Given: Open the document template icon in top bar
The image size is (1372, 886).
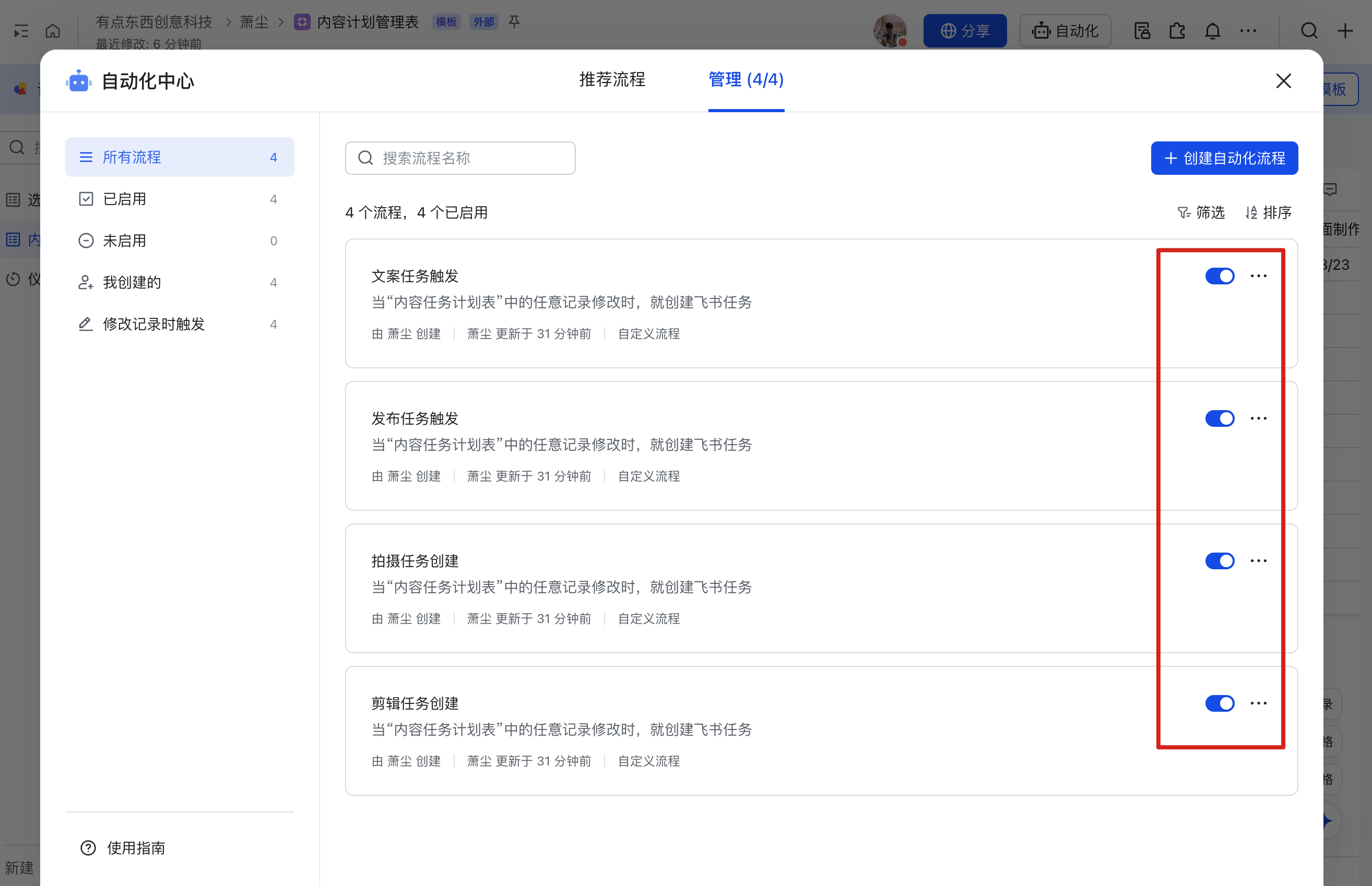Looking at the screenshot, I should pyautogui.click(x=1142, y=30).
